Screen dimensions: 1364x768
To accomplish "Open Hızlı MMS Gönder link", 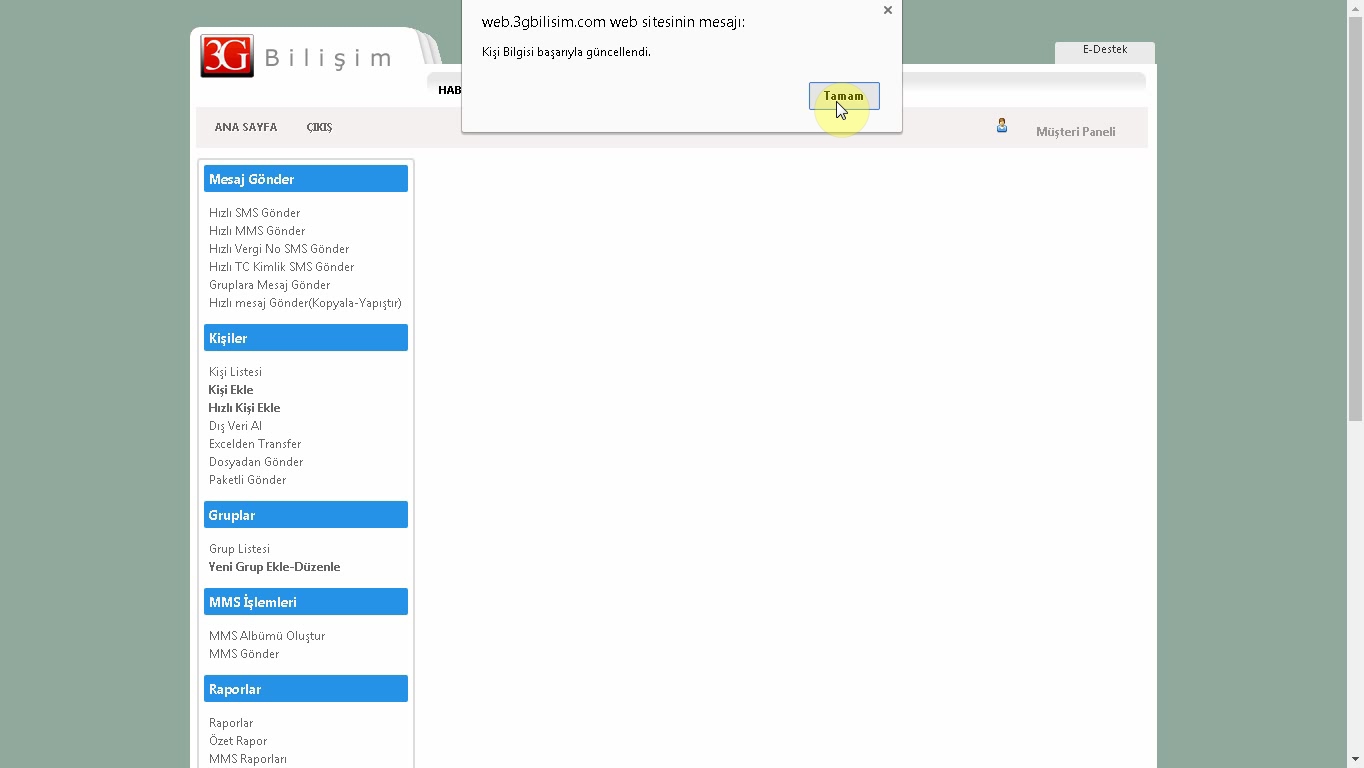I will coord(257,231).
